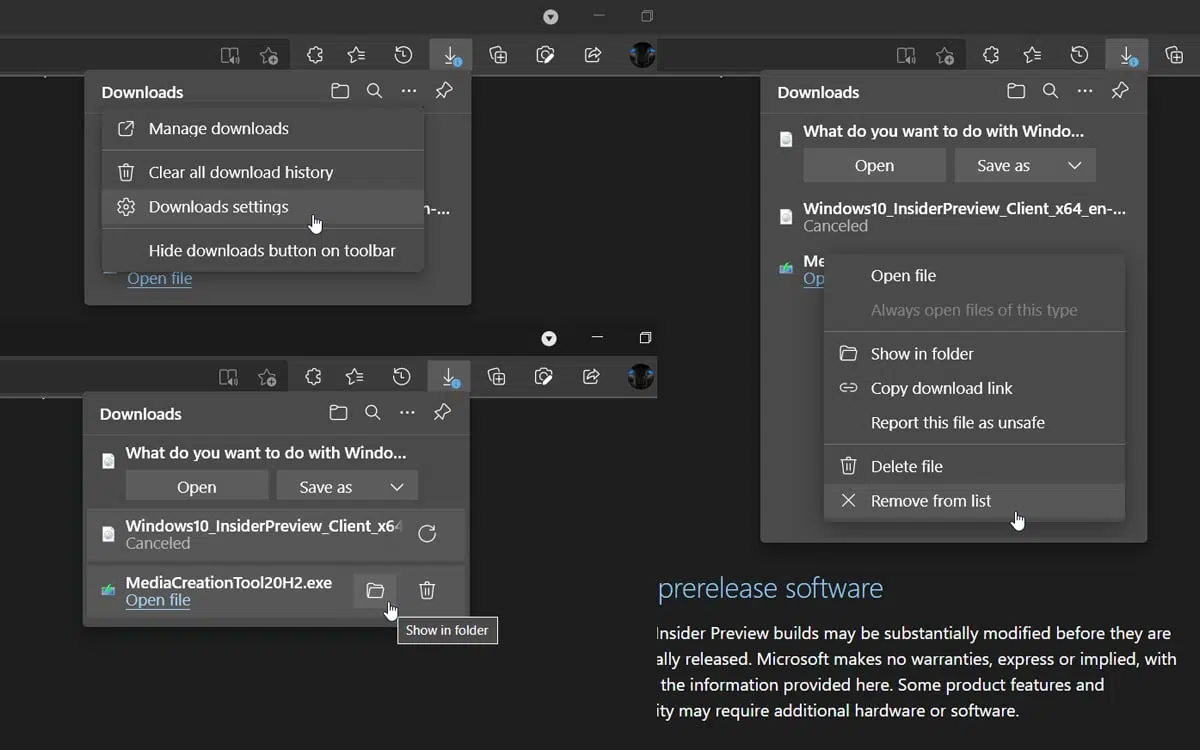Select Manage downloads menu entry
Image resolution: width=1200 pixels, height=750 pixels.
point(263,129)
